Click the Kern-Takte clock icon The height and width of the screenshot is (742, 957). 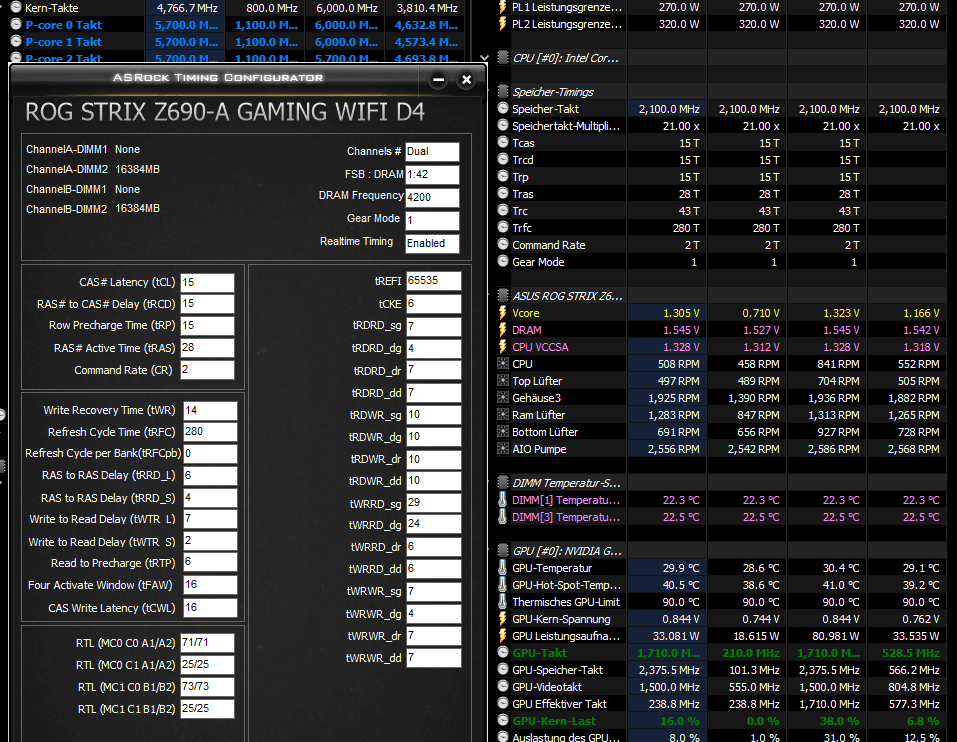pyautogui.click(x=16, y=8)
